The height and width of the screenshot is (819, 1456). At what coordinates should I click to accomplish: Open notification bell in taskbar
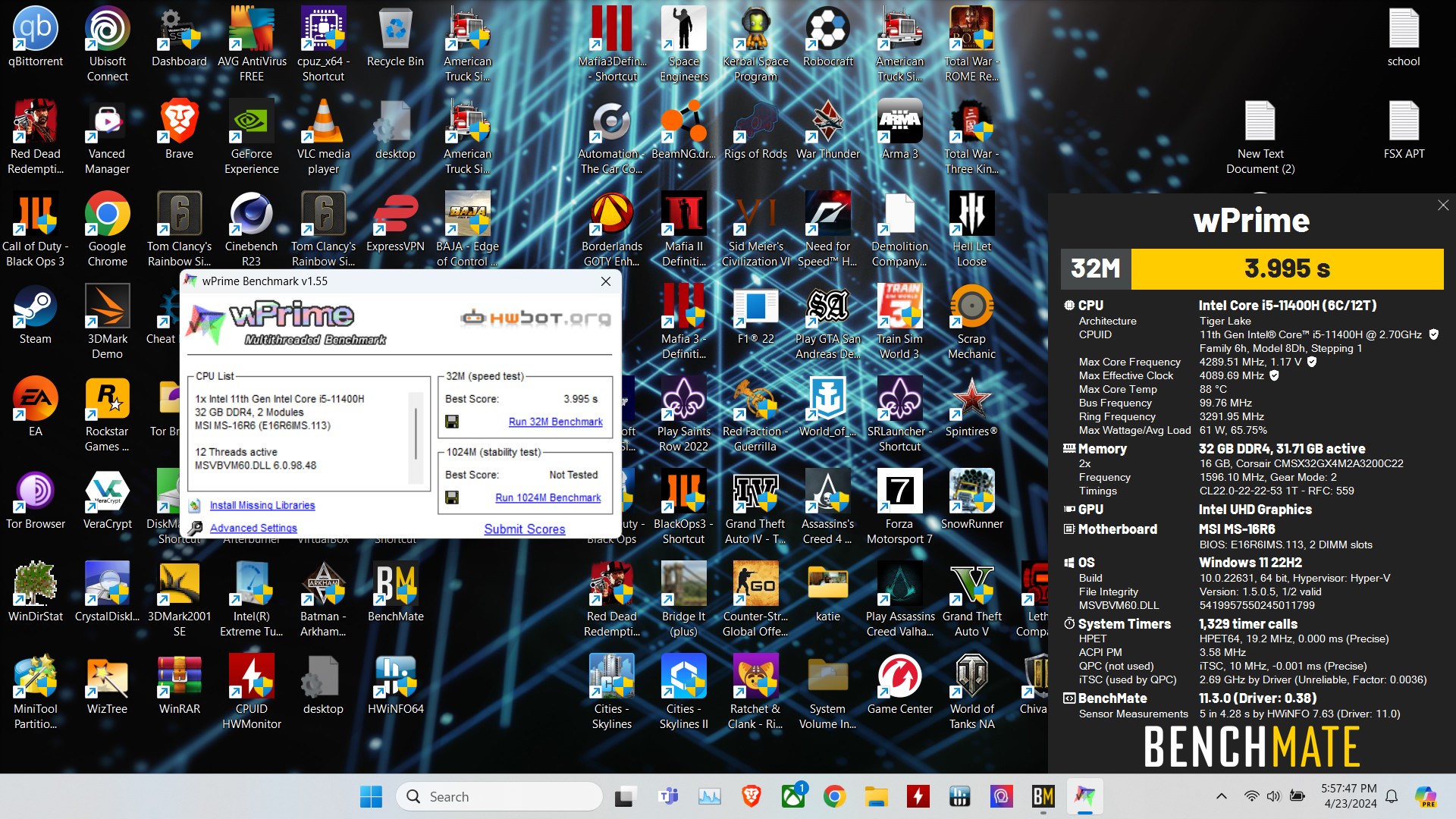coord(1392,796)
